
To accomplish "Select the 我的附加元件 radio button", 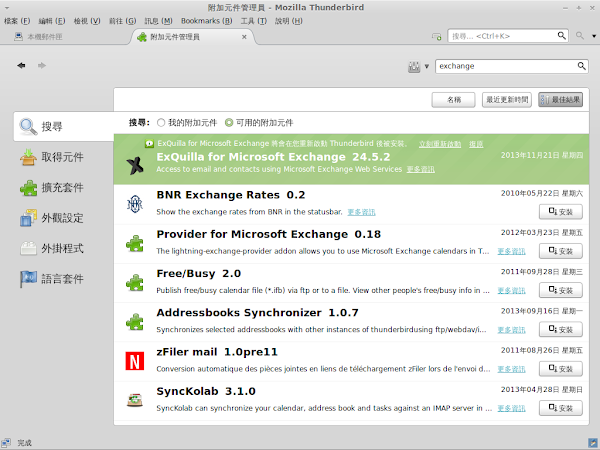I will pyautogui.click(x=161, y=122).
